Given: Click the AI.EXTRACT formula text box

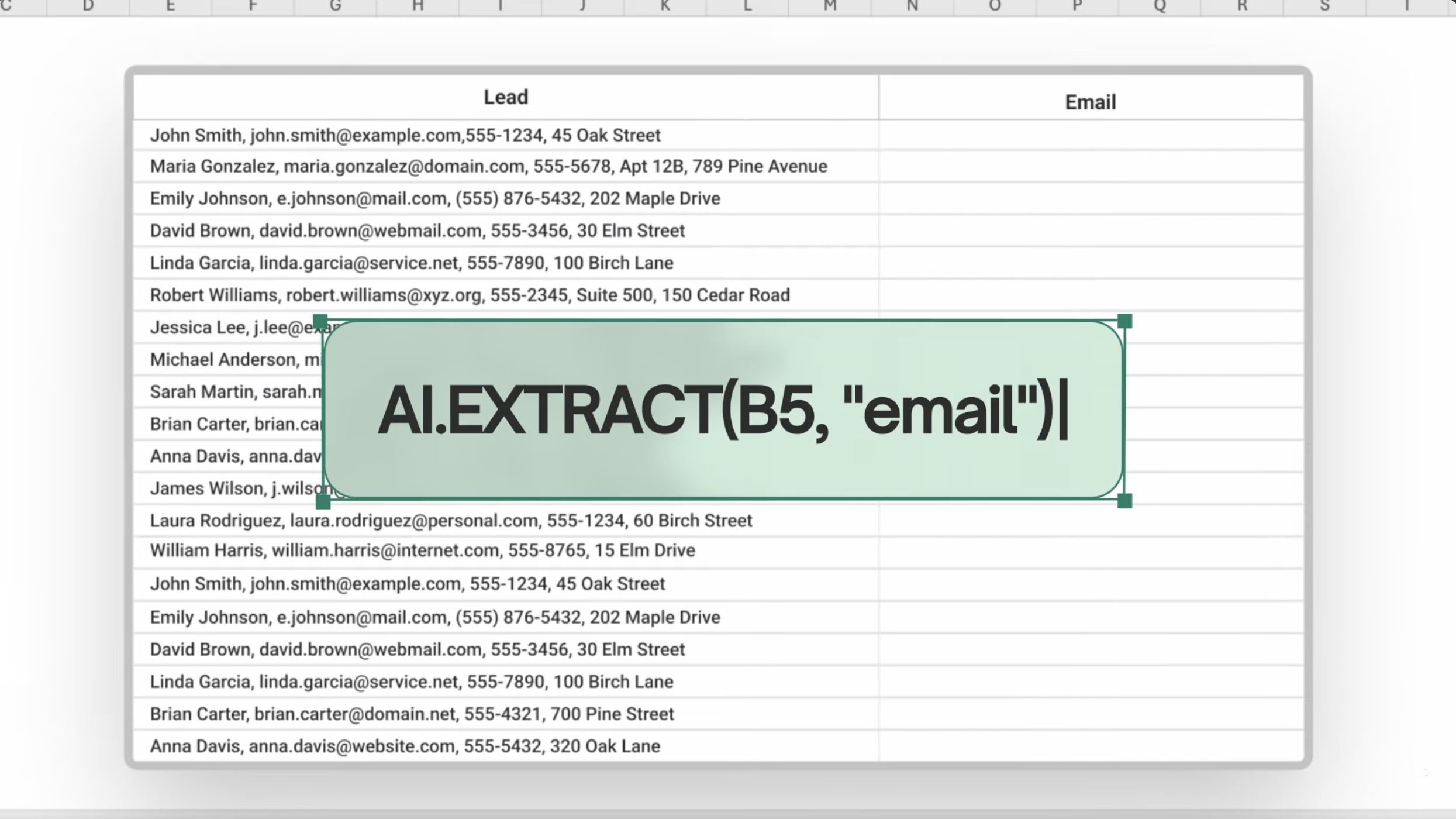Looking at the screenshot, I should click(723, 409).
